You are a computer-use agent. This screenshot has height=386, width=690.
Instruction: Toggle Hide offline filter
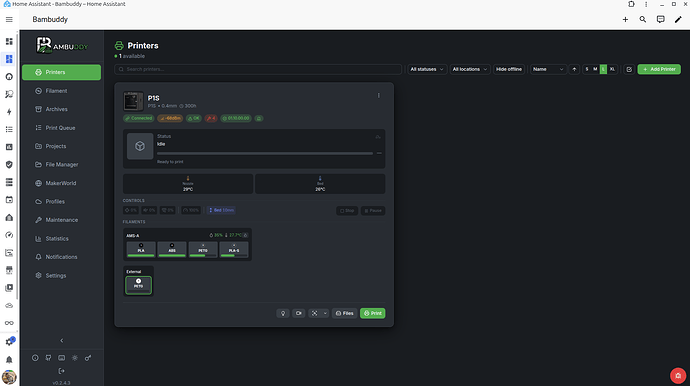509,69
